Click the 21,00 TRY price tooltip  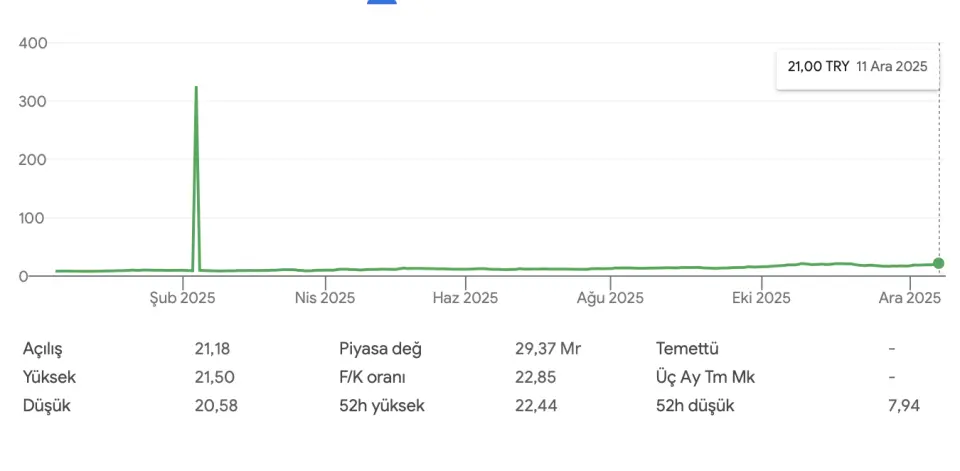[857, 67]
